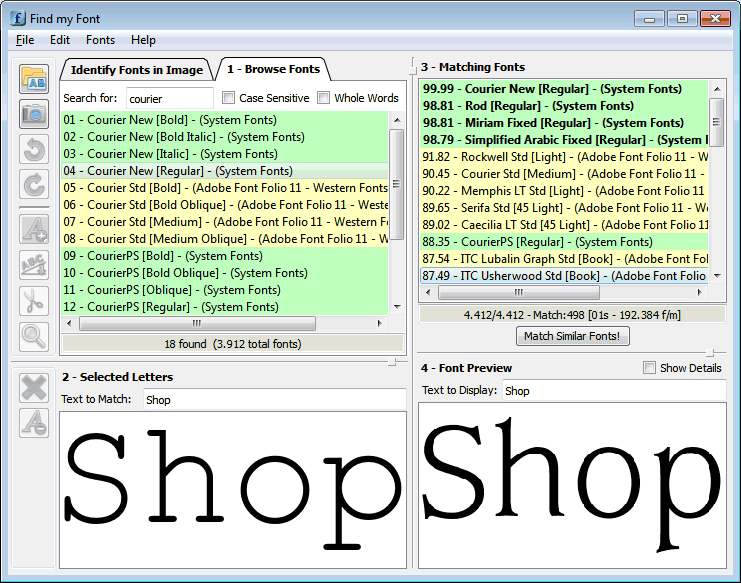Screen dimensions: 741x583
Task: Select 10 - CourierPS [Bold Oblique] row
Action: click(225, 273)
